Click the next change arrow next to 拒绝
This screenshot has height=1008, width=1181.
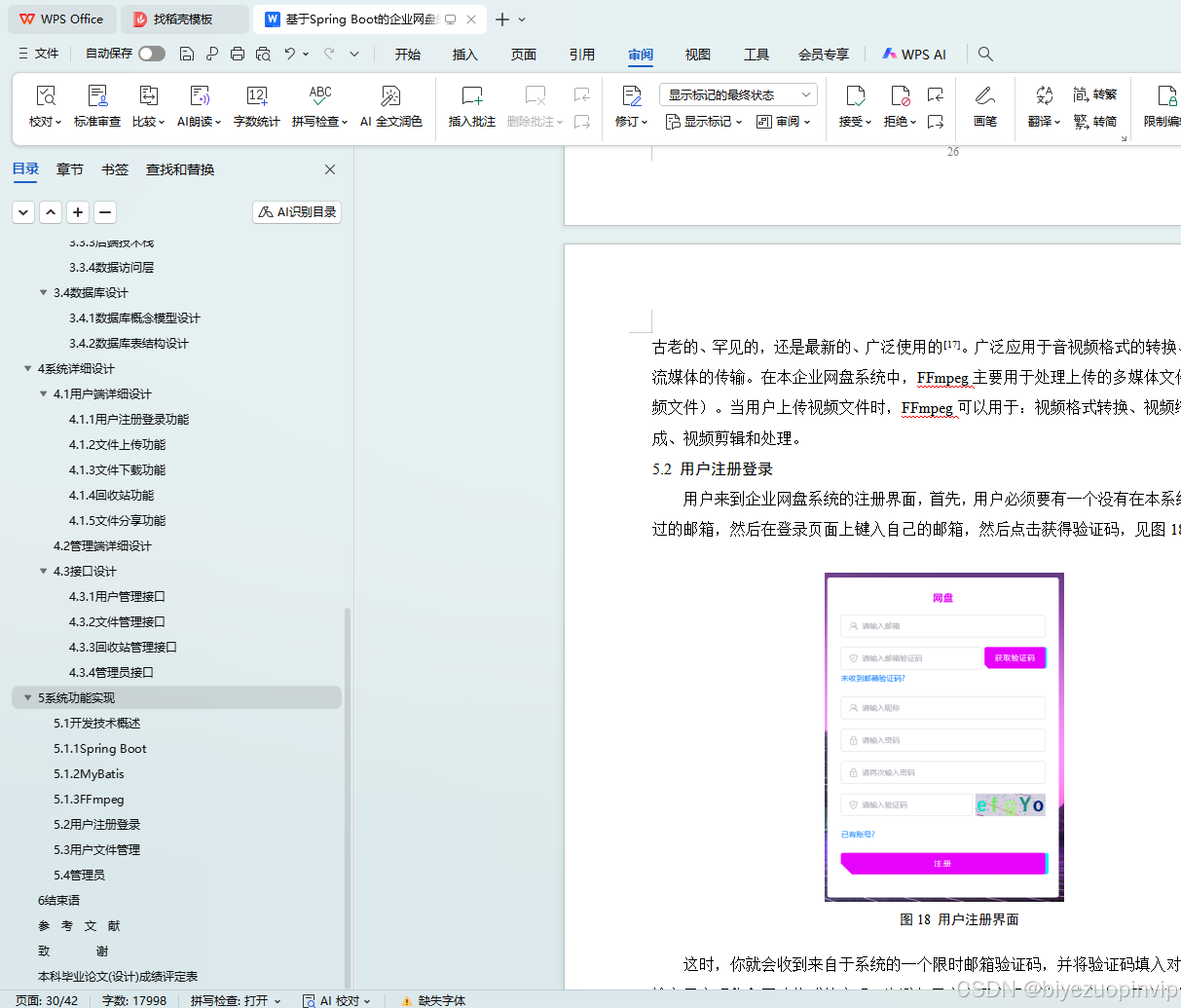click(x=936, y=122)
